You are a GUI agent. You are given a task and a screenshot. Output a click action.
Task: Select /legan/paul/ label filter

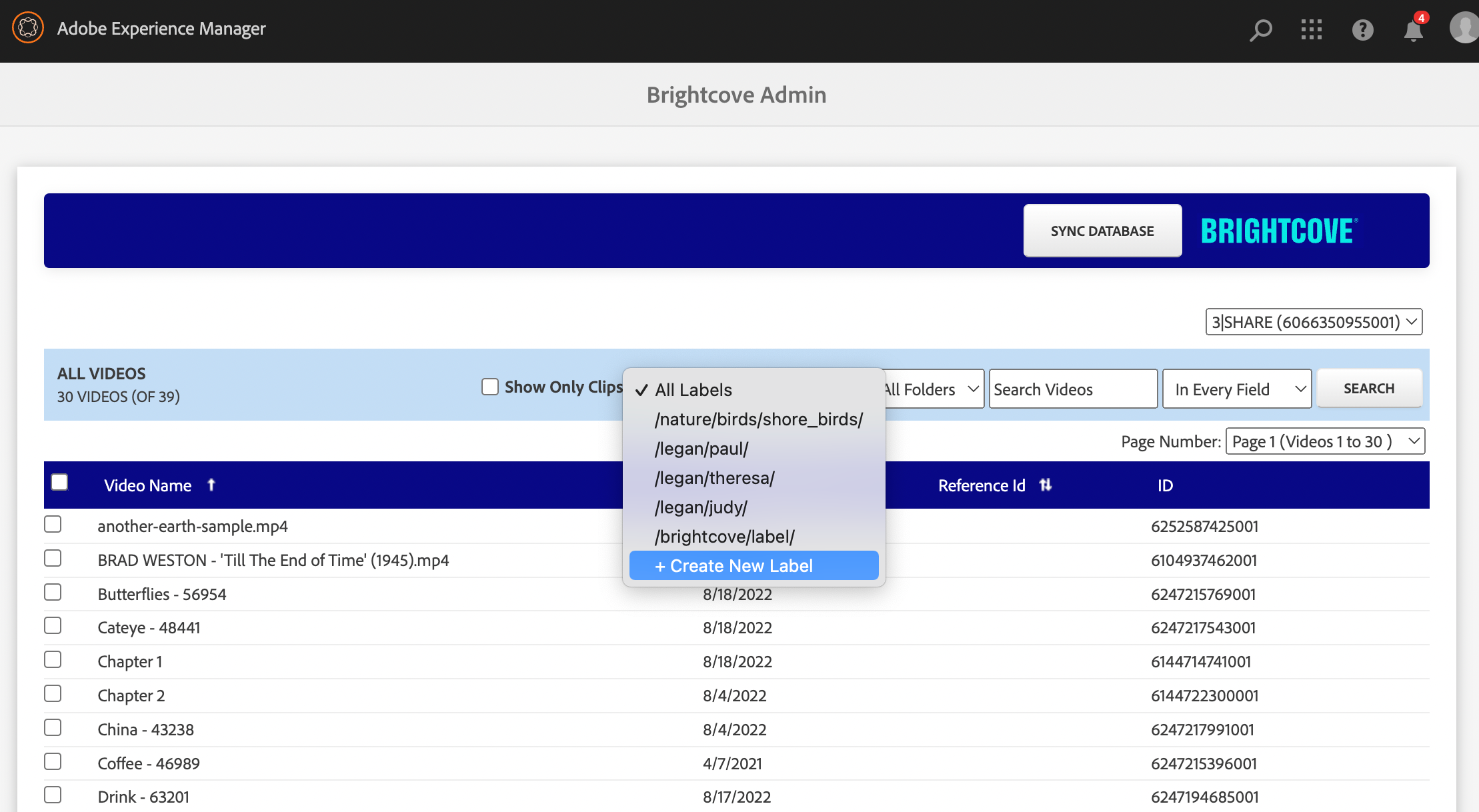pyautogui.click(x=700, y=448)
